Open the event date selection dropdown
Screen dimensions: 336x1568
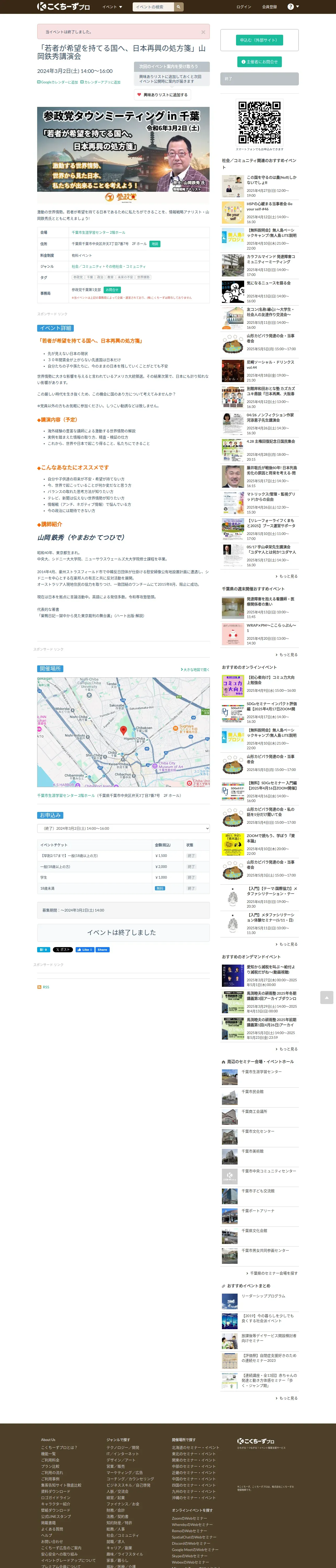pos(123,828)
